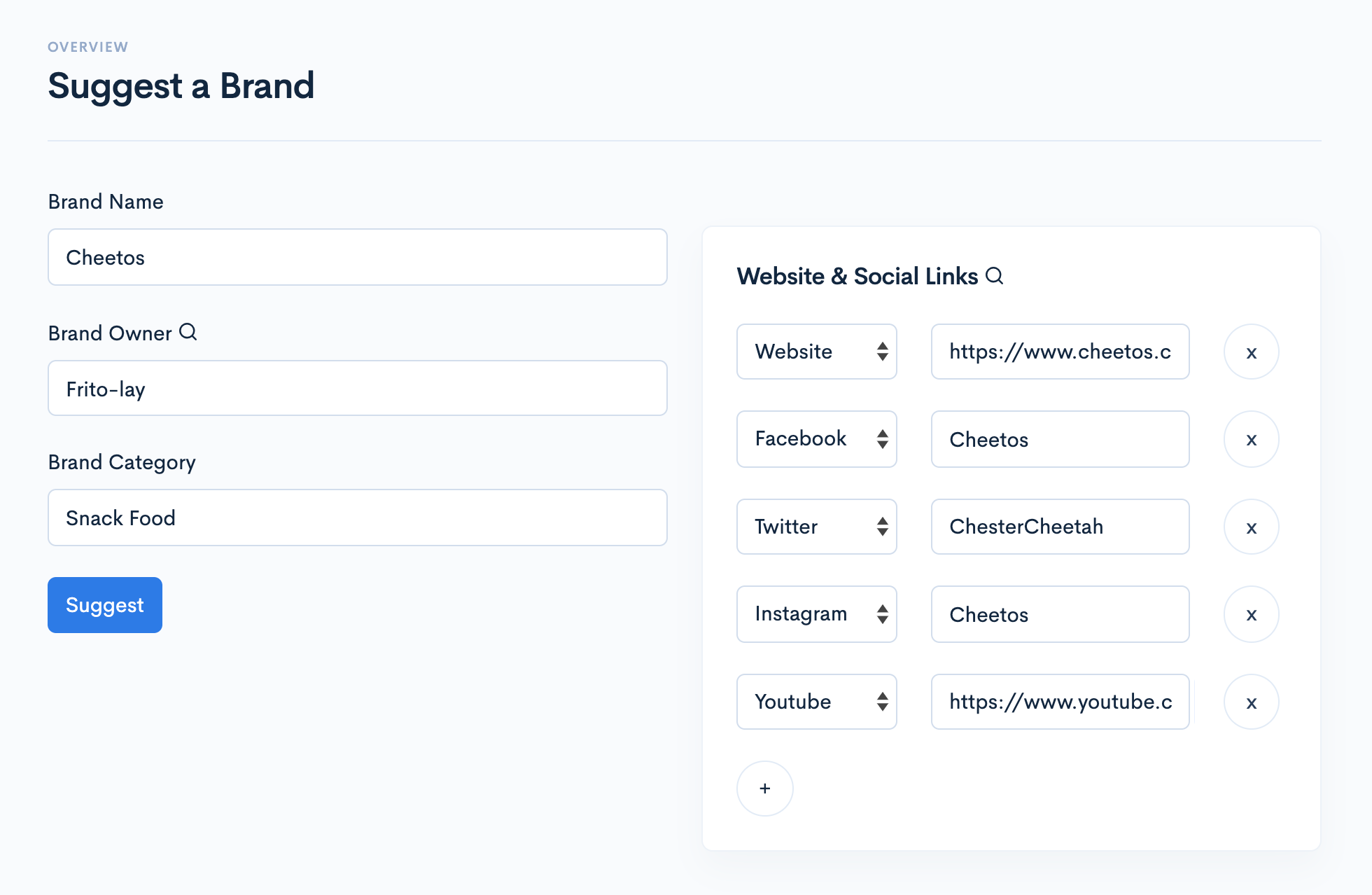1372x895 pixels.
Task: Edit the Instagram handle field
Action: tap(1060, 614)
